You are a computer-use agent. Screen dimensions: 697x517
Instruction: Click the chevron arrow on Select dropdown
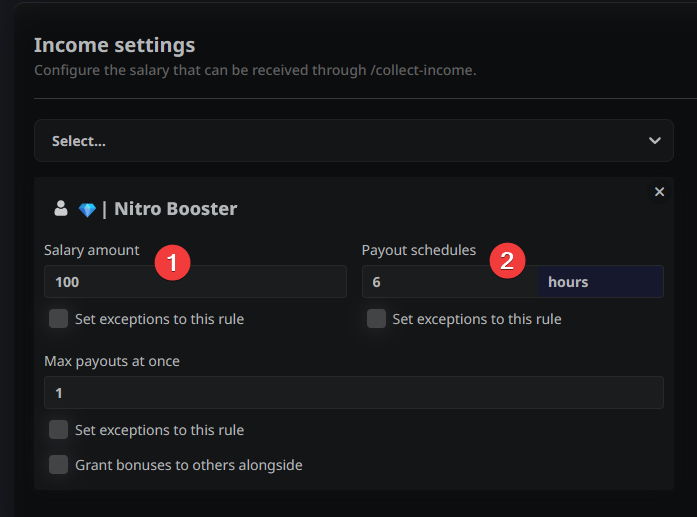[x=655, y=141]
